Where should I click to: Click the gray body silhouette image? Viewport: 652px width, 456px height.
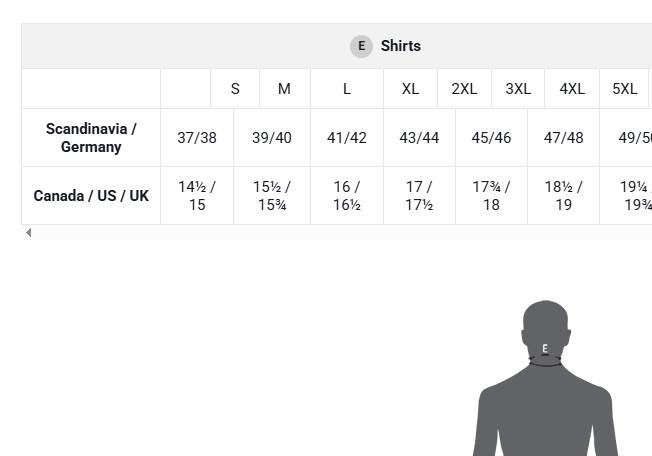click(x=545, y=377)
